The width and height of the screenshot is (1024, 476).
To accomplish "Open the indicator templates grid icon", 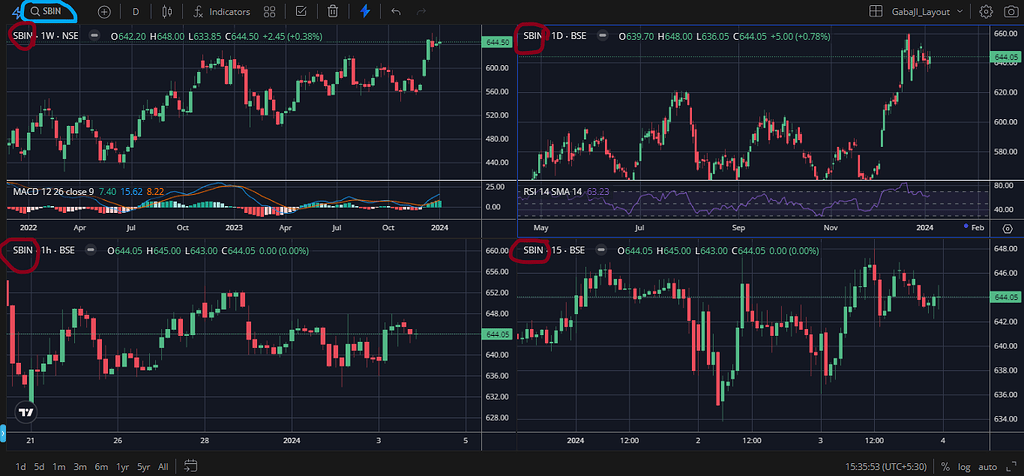I will tap(270, 12).
